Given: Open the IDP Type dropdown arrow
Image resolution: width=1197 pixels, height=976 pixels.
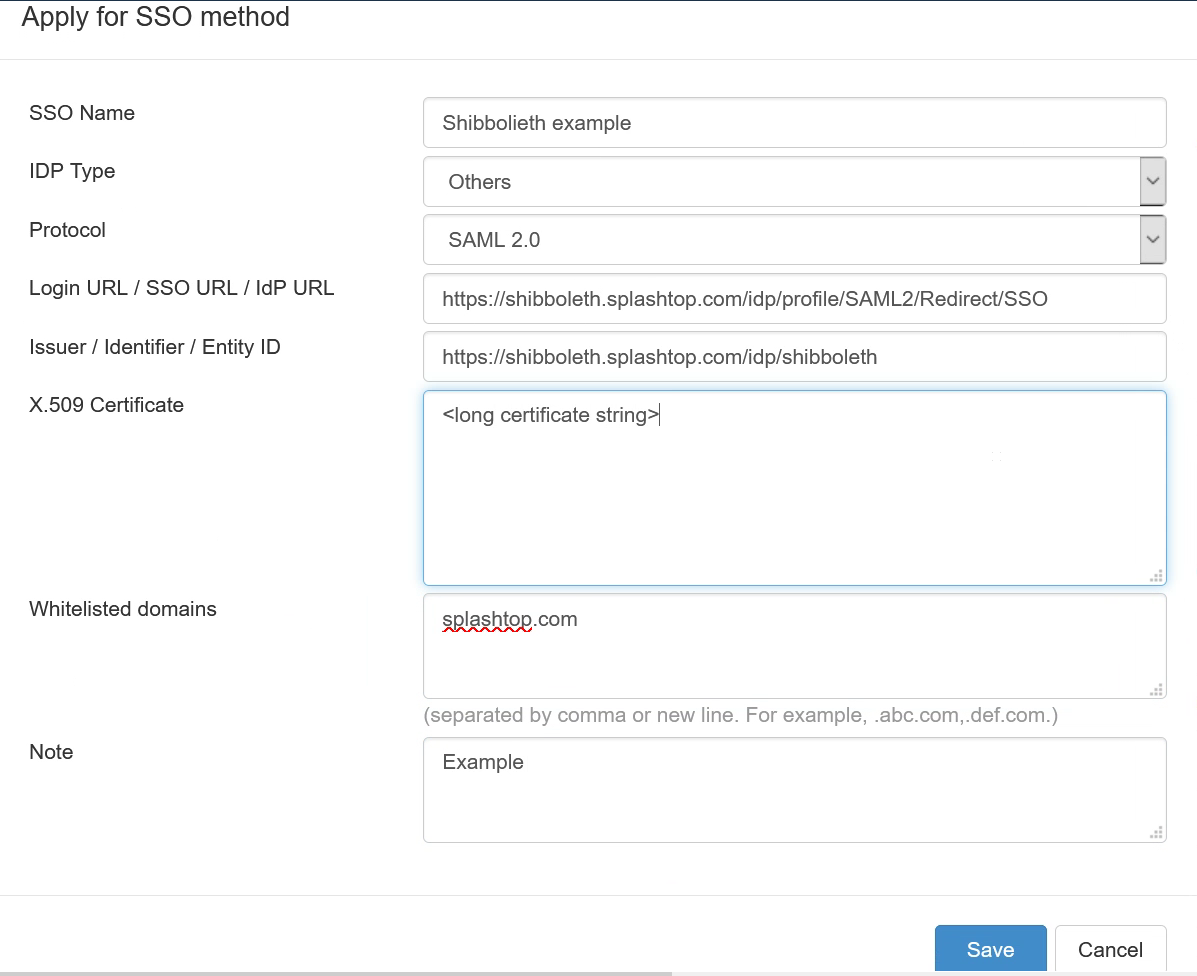Looking at the screenshot, I should (x=1153, y=182).
